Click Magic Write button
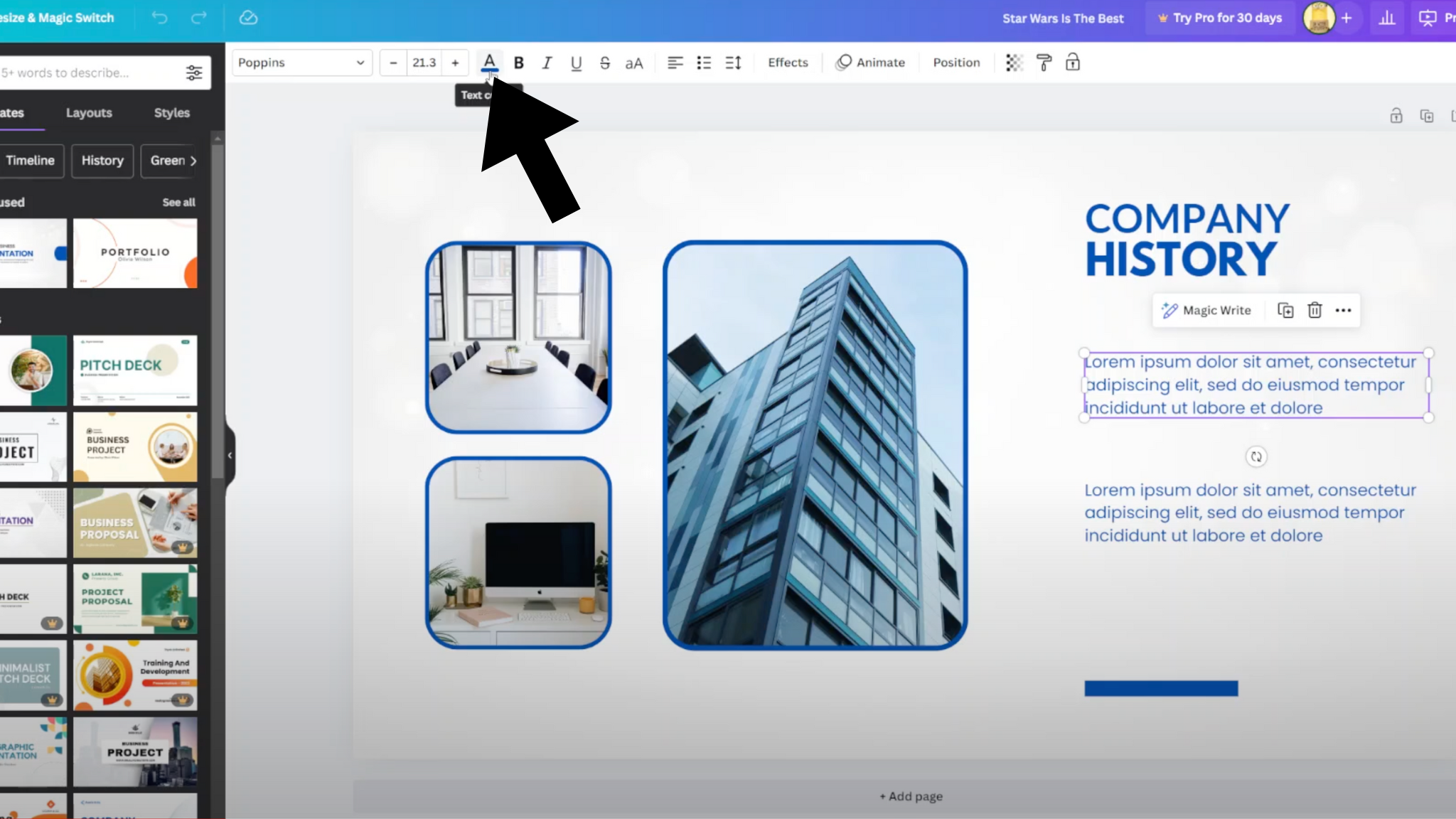This screenshot has height=819, width=1456. coord(1206,310)
